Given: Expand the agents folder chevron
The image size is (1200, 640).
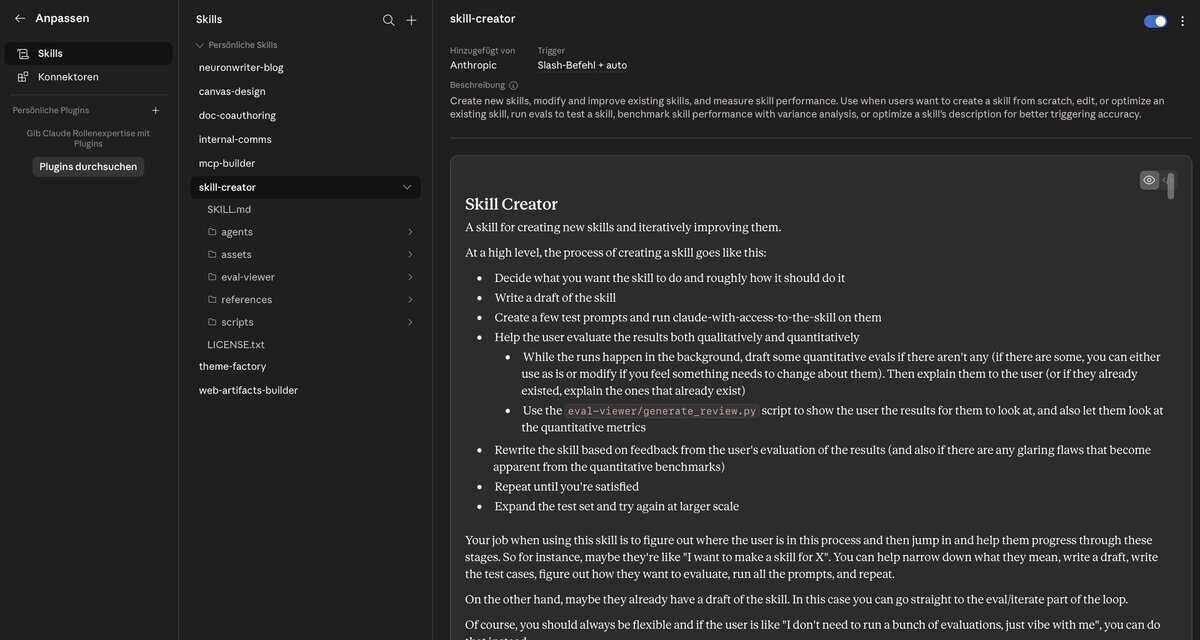Looking at the screenshot, I should (410, 232).
